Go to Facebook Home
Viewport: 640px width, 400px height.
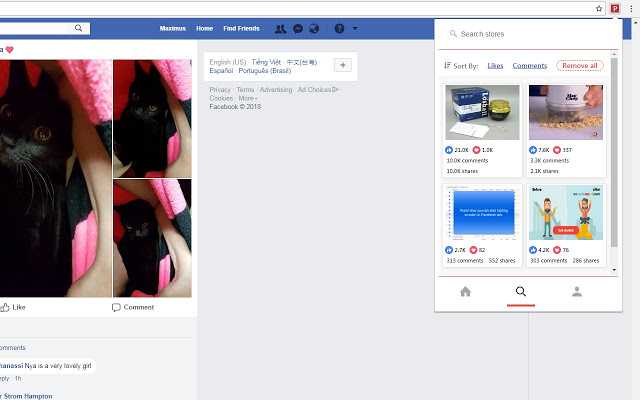pos(204,29)
